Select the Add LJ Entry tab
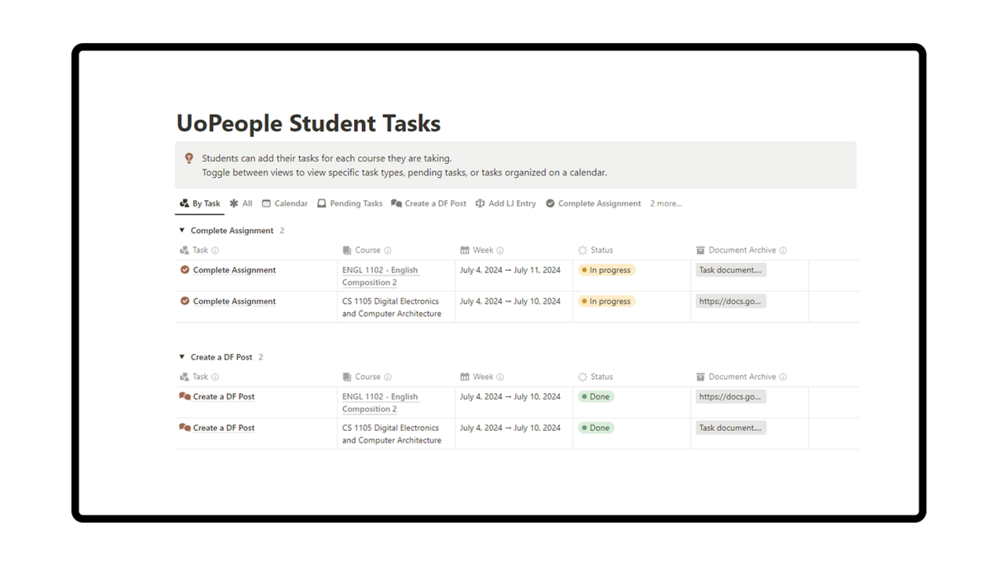 [506, 204]
